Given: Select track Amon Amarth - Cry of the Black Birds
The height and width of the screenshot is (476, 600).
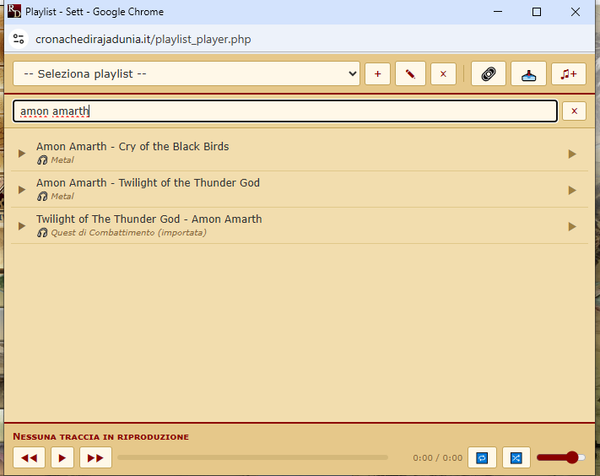Looking at the screenshot, I should coord(132,147).
